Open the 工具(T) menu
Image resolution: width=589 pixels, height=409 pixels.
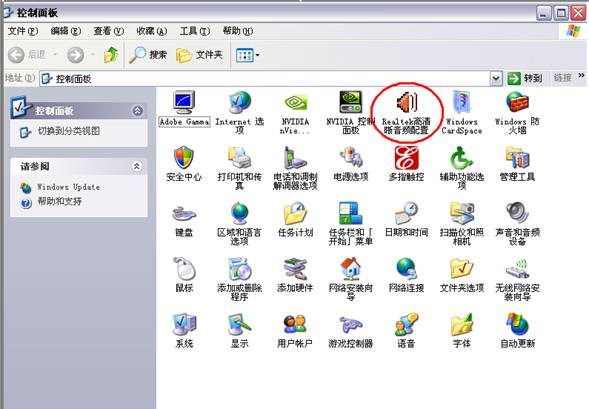point(195,31)
